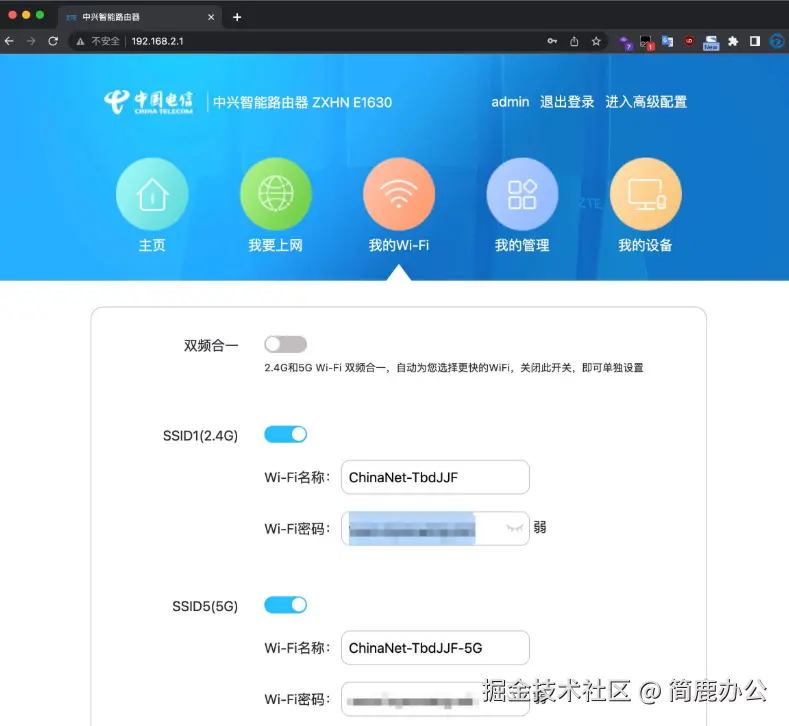Open 进入高级配置 advanced settings

pyautogui.click(x=646, y=102)
